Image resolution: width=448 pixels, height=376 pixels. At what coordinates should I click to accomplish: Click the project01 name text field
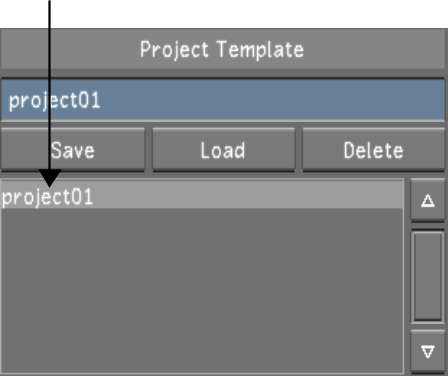pos(223,100)
